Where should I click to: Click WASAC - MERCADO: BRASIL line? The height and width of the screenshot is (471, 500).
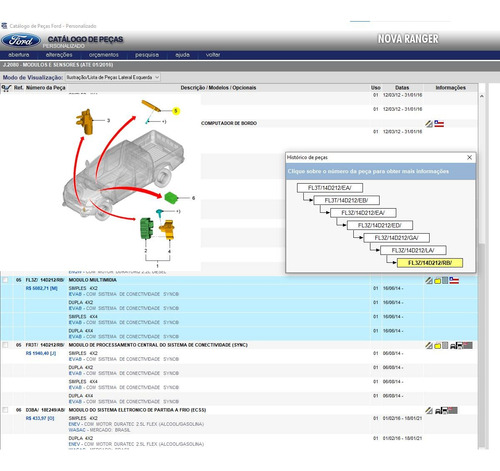[x=100, y=430]
